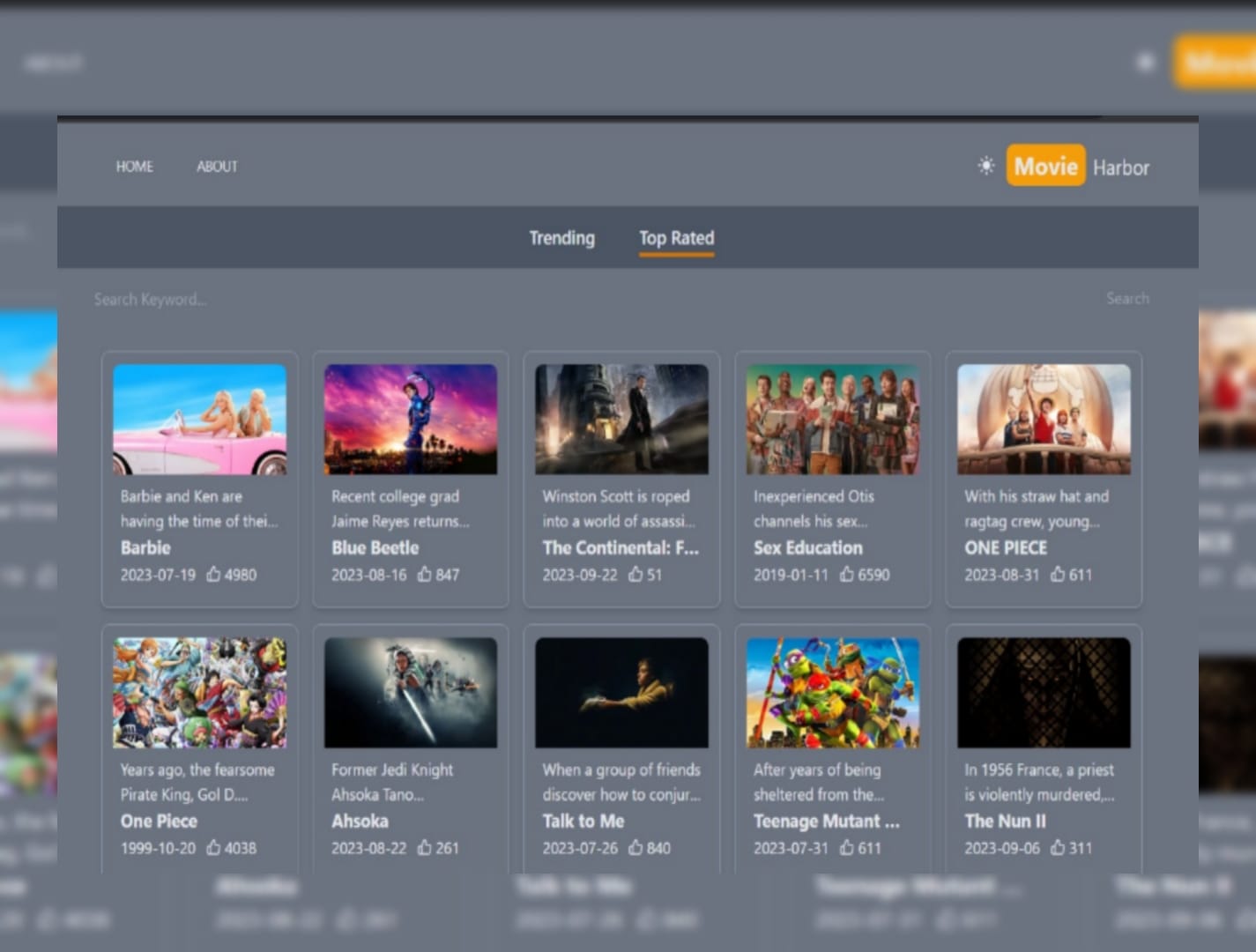Screen dimensions: 1256x952
Task: Click the thumbs-up icon on Teenage Mutant
Action: [x=846, y=847]
